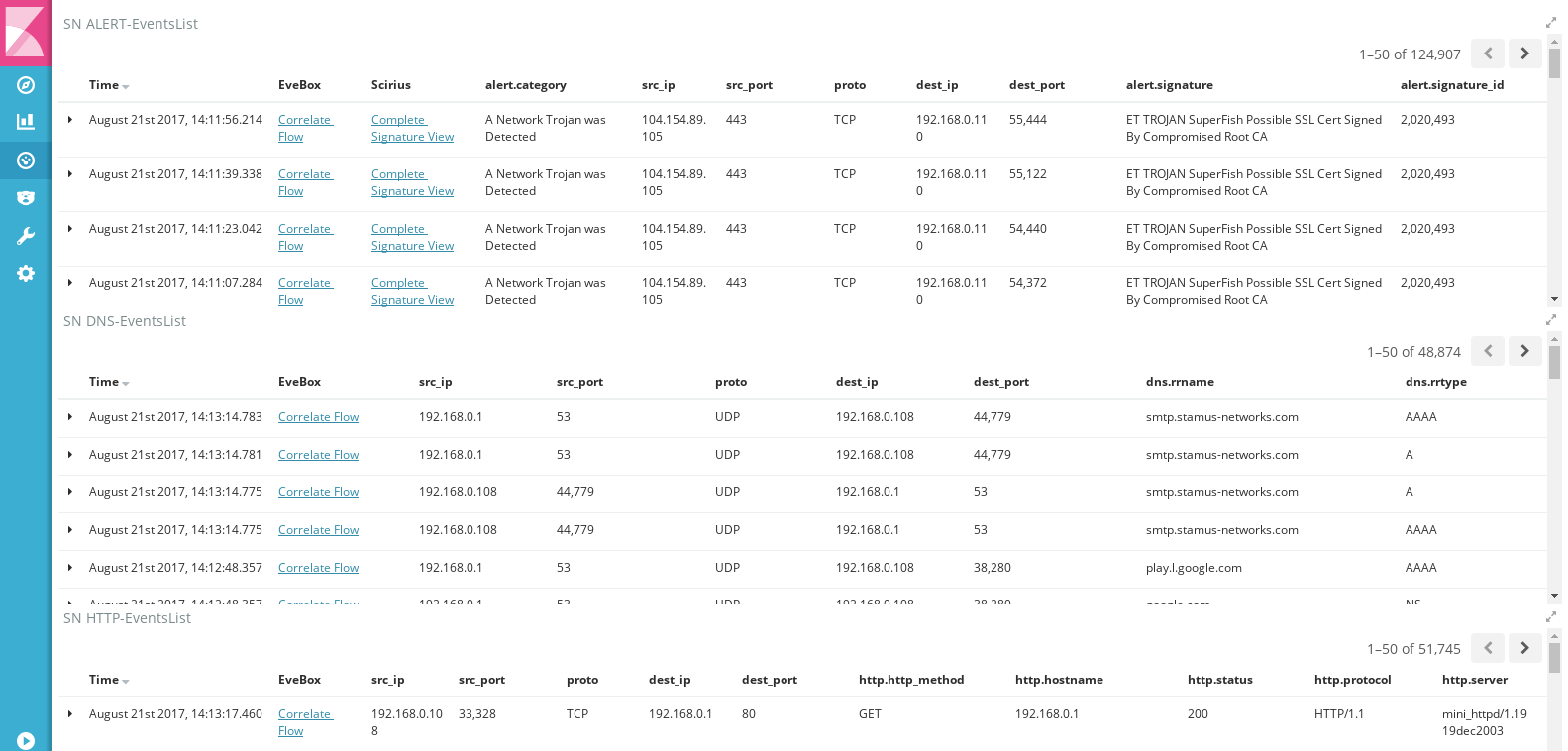This screenshot has width=1568, height=751.
Task: Select dest_port 55,444 cell
Action: [x=1028, y=120]
